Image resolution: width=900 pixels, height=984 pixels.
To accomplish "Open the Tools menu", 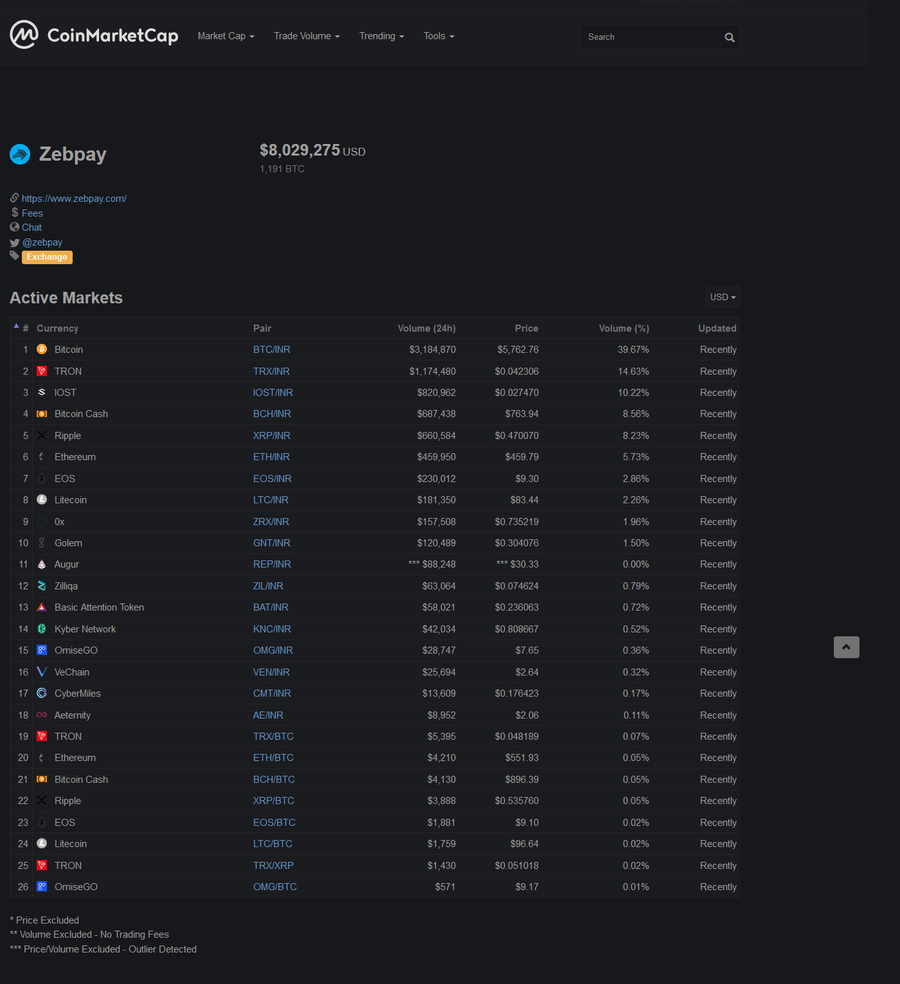I will coord(439,36).
